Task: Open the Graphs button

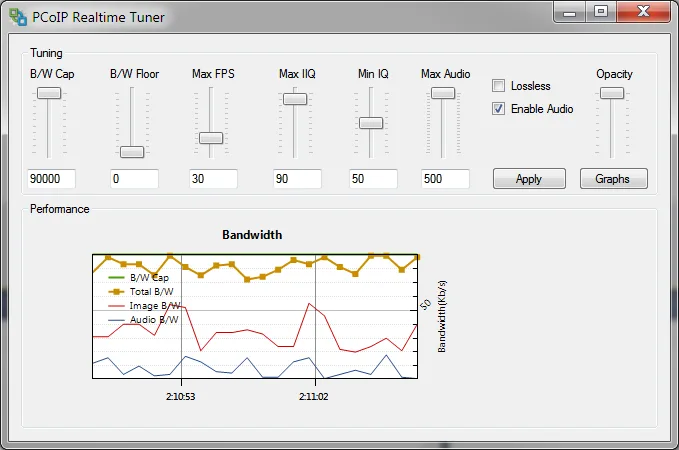Action: [x=614, y=179]
